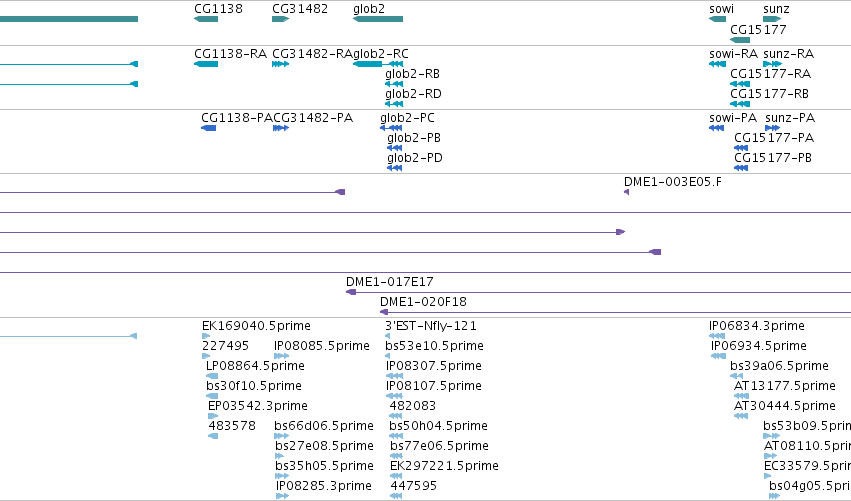851x501 pixels.
Task: Select the EK169040.5prime EST
Action: coord(256,326)
